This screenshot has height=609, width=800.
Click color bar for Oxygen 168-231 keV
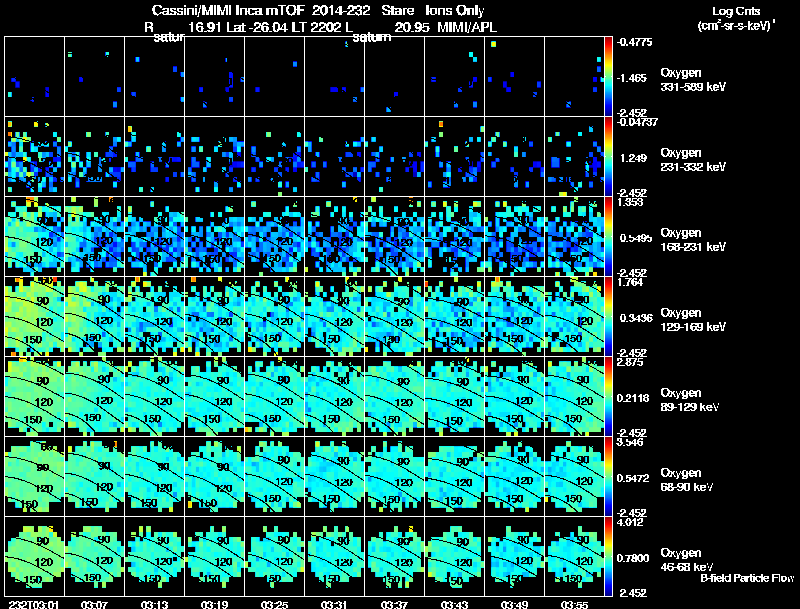click(x=609, y=236)
